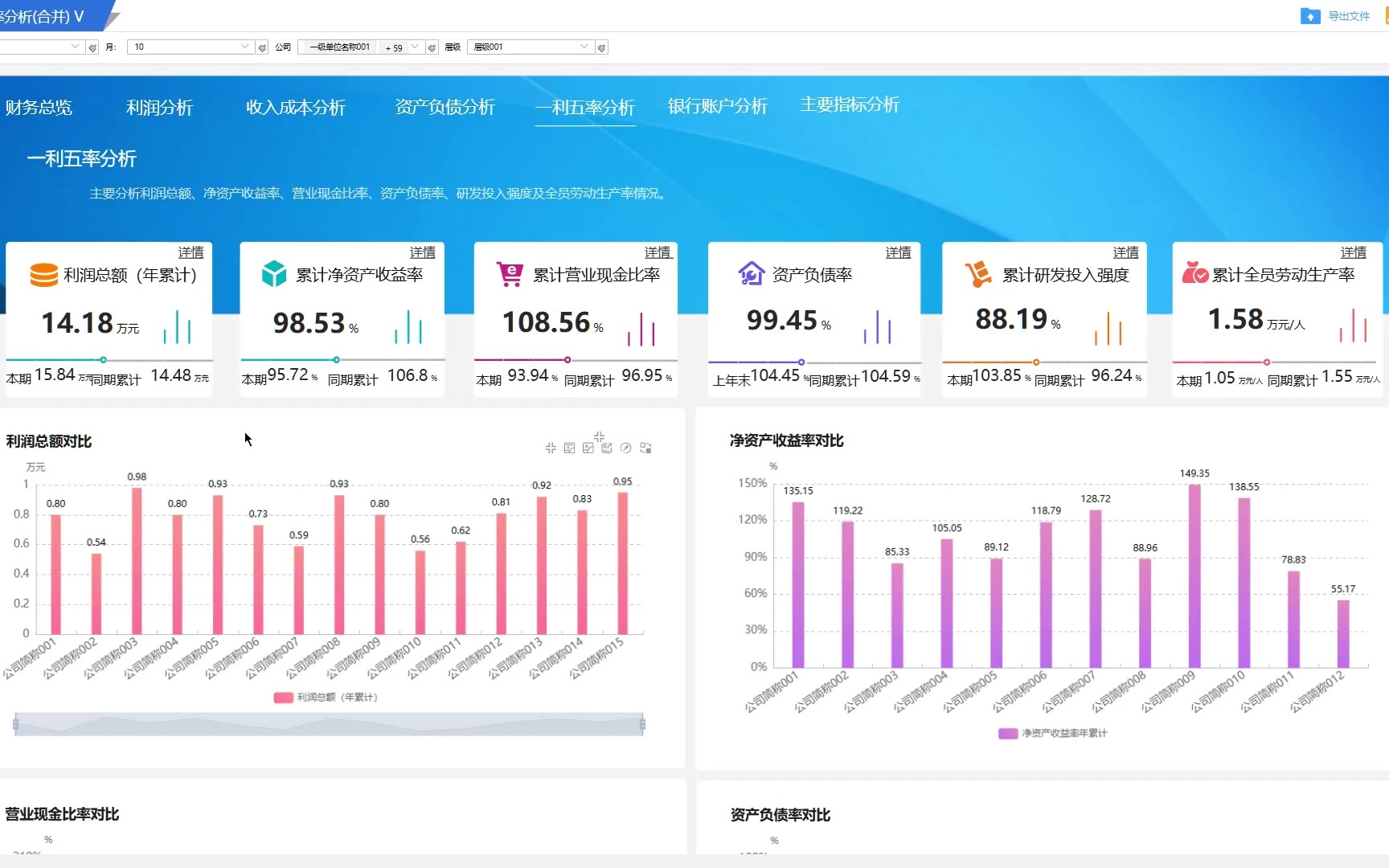
Task: Click the 公司简称009 bar in 净资产收益率对比 chart
Action: pyautogui.click(x=1194, y=575)
